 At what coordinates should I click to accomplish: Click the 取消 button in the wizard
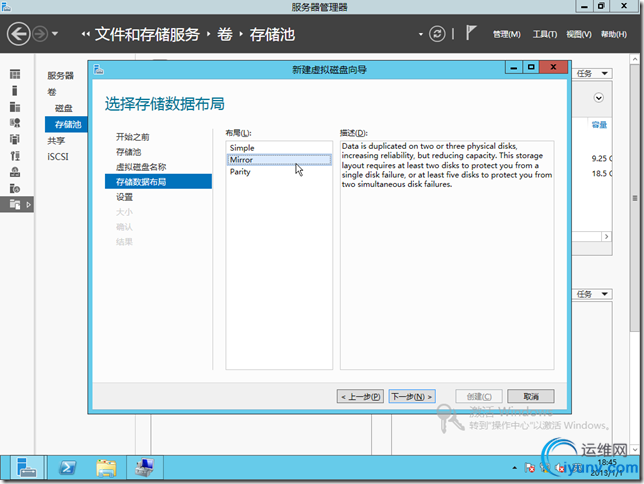(x=531, y=396)
